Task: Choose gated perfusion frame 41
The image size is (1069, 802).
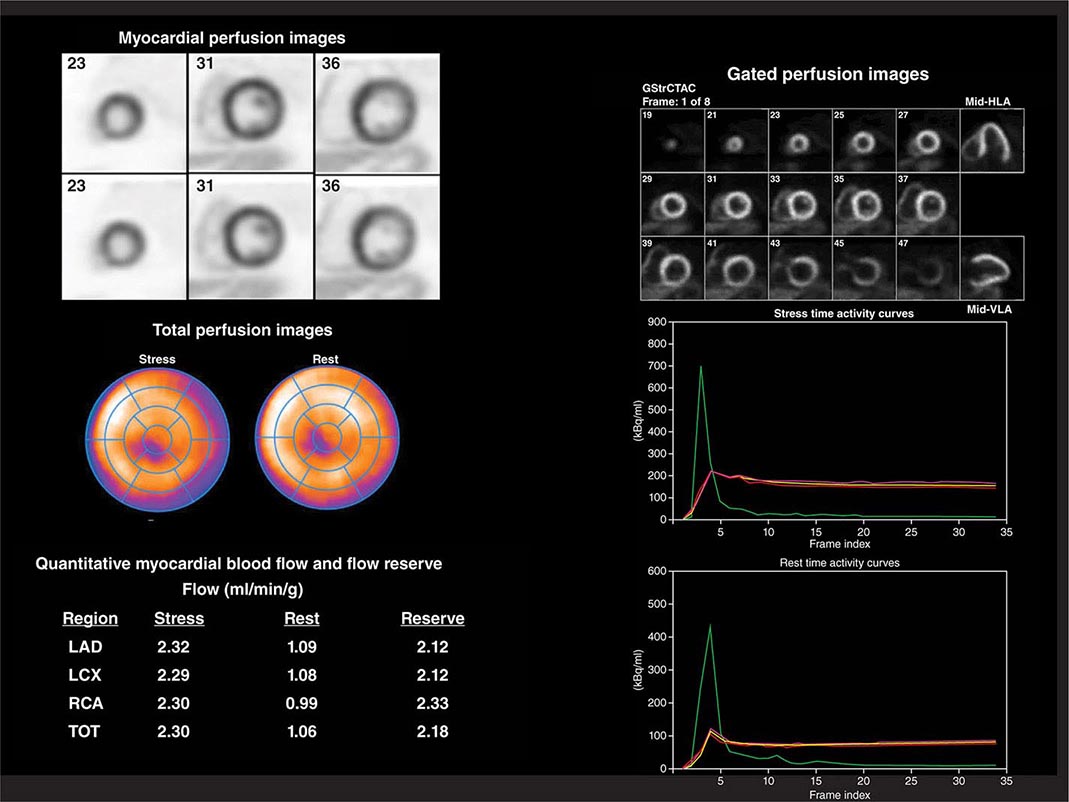Action: pos(736,268)
